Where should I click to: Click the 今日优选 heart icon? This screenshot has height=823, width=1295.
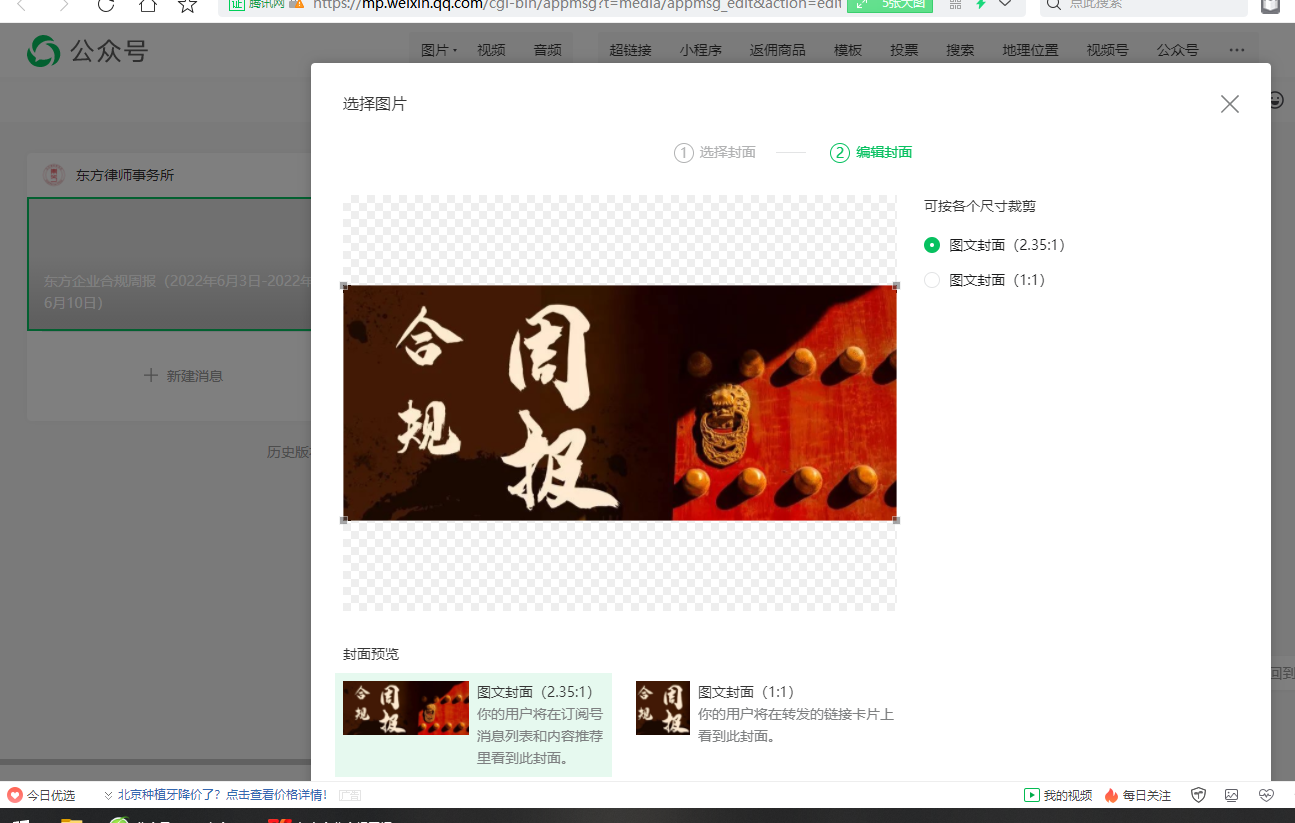pos(14,795)
